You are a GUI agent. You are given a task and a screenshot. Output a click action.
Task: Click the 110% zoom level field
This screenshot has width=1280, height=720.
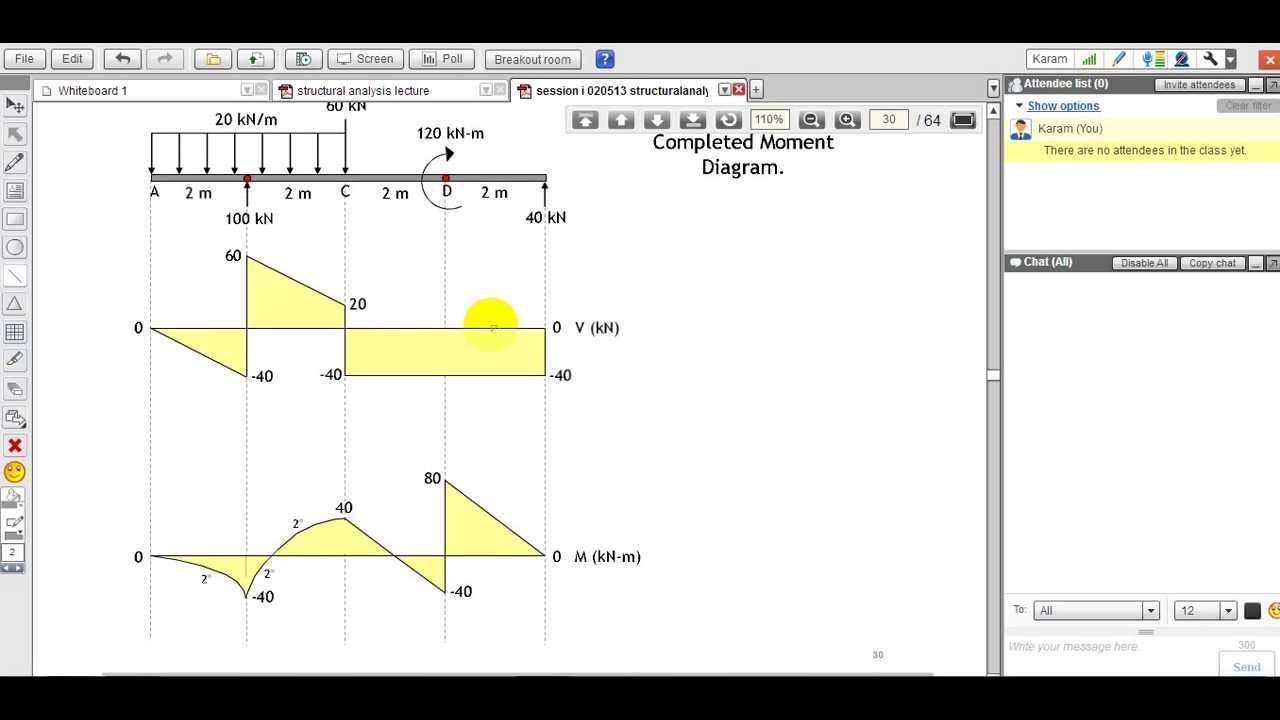[x=769, y=120]
